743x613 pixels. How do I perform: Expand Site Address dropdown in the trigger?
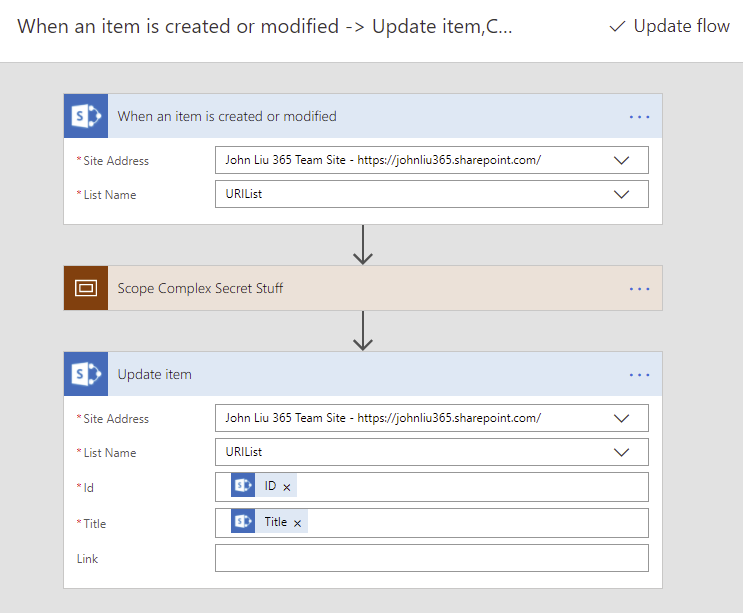tap(621, 160)
